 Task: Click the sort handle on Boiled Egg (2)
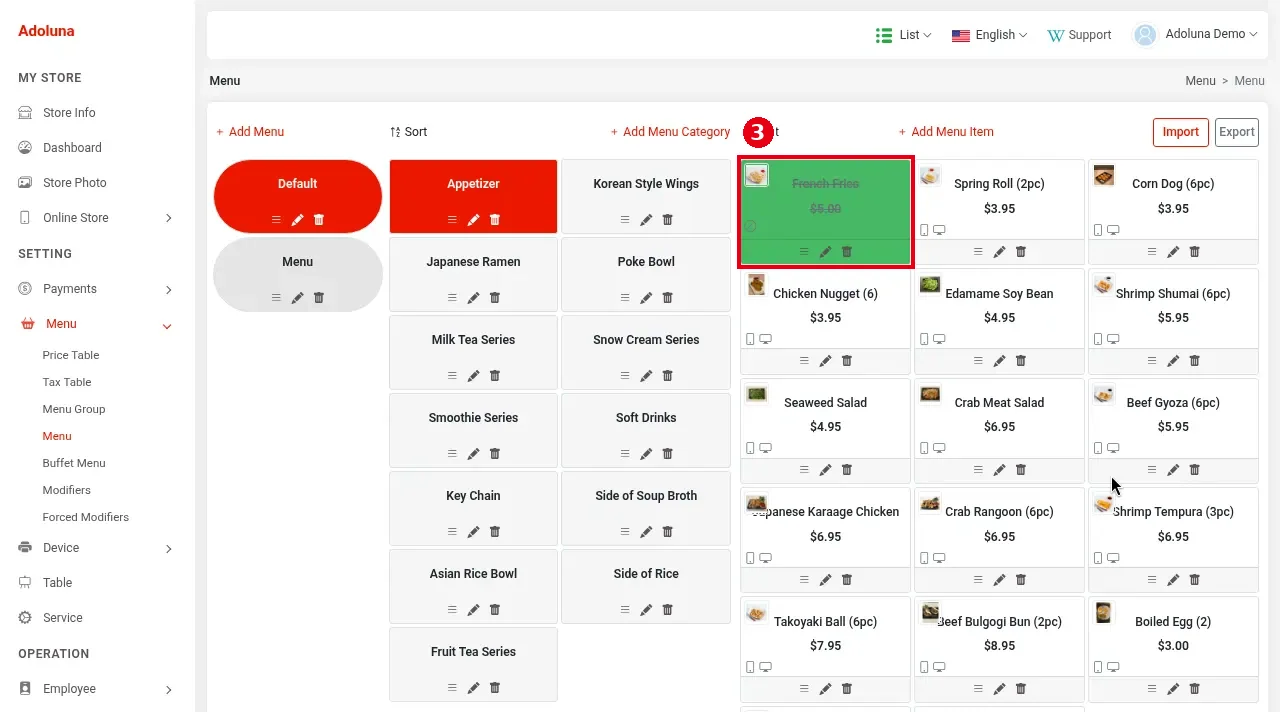point(1152,689)
